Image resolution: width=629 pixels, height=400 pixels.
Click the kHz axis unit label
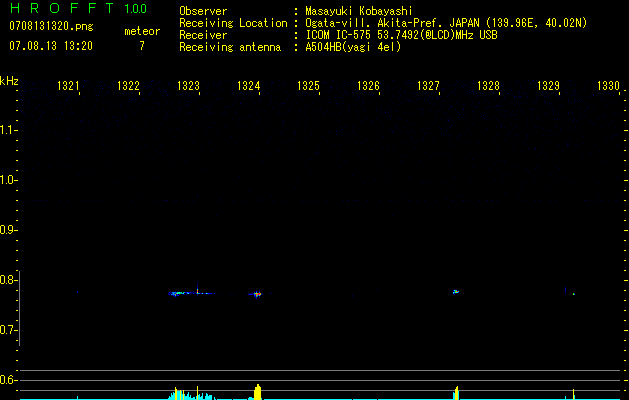pyautogui.click(x=9, y=81)
